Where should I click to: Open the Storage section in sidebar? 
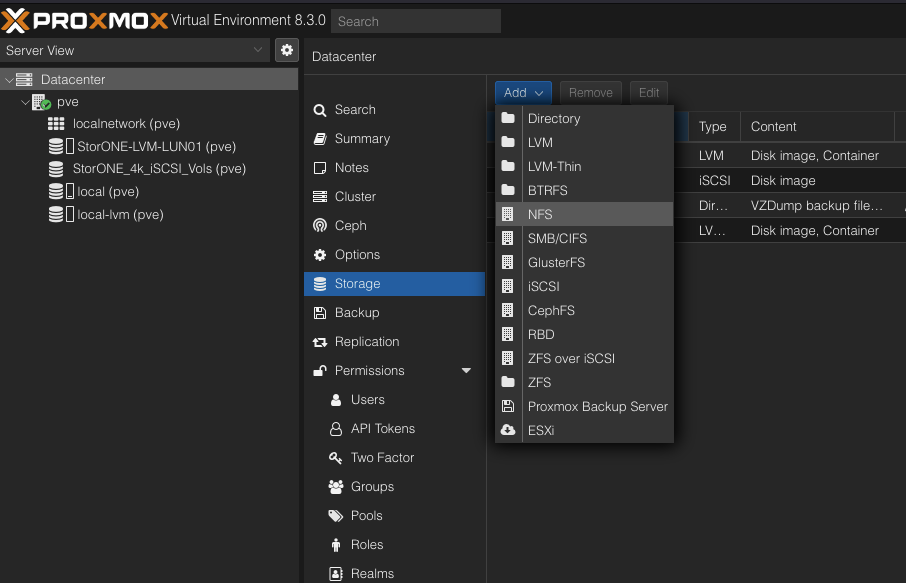pos(394,284)
